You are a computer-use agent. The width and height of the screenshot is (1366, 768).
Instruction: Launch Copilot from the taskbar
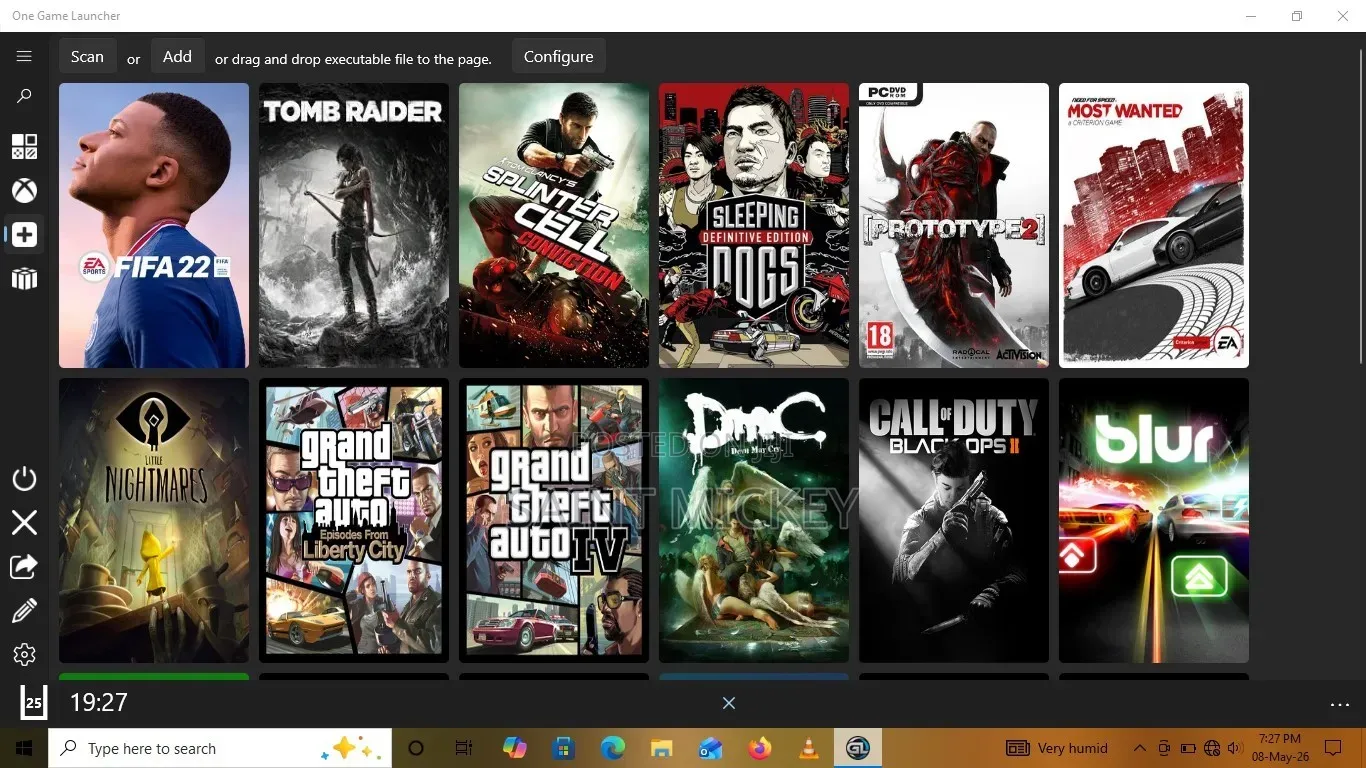click(515, 748)
